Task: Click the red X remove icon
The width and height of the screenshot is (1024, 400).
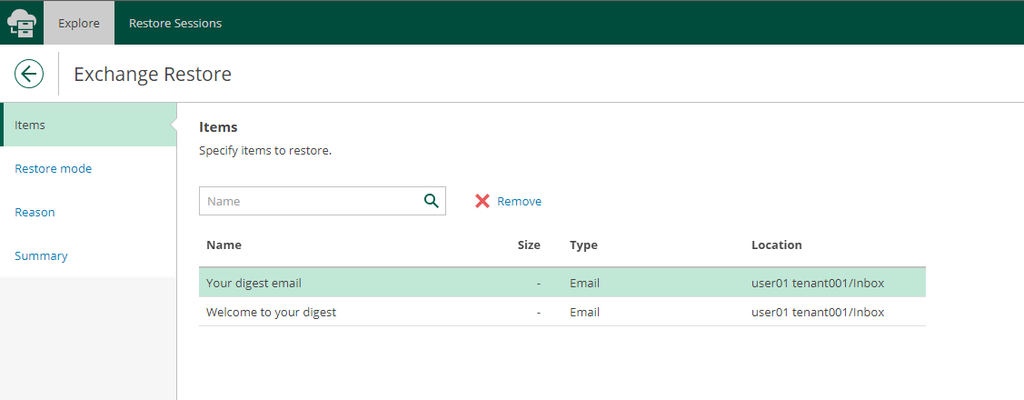Action: pyautogui.click(x=482, y=201)
